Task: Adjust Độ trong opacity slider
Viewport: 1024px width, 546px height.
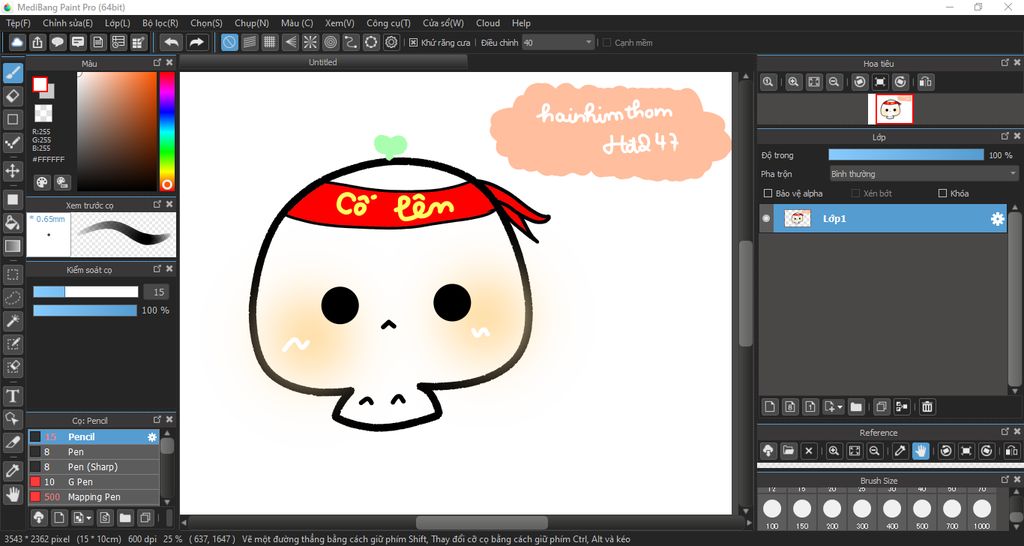Action: (x=906, y=155)
